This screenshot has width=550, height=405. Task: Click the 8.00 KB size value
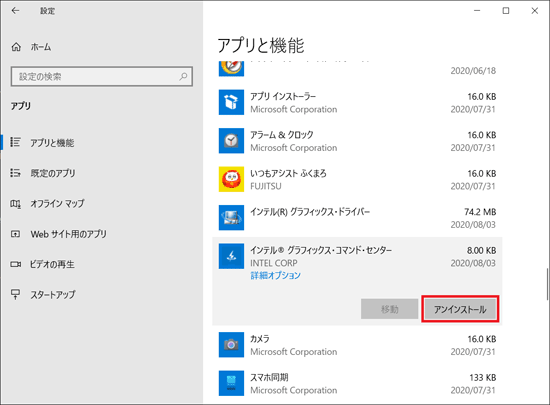[481, 250]
